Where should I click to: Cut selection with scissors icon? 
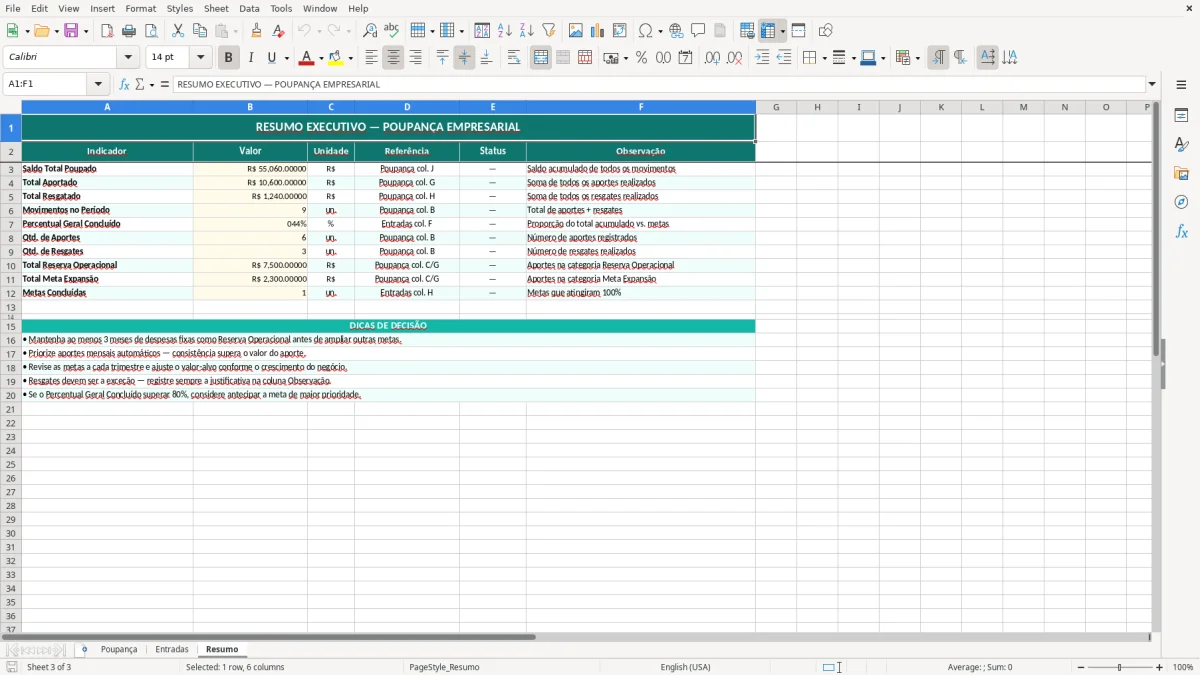178,31
